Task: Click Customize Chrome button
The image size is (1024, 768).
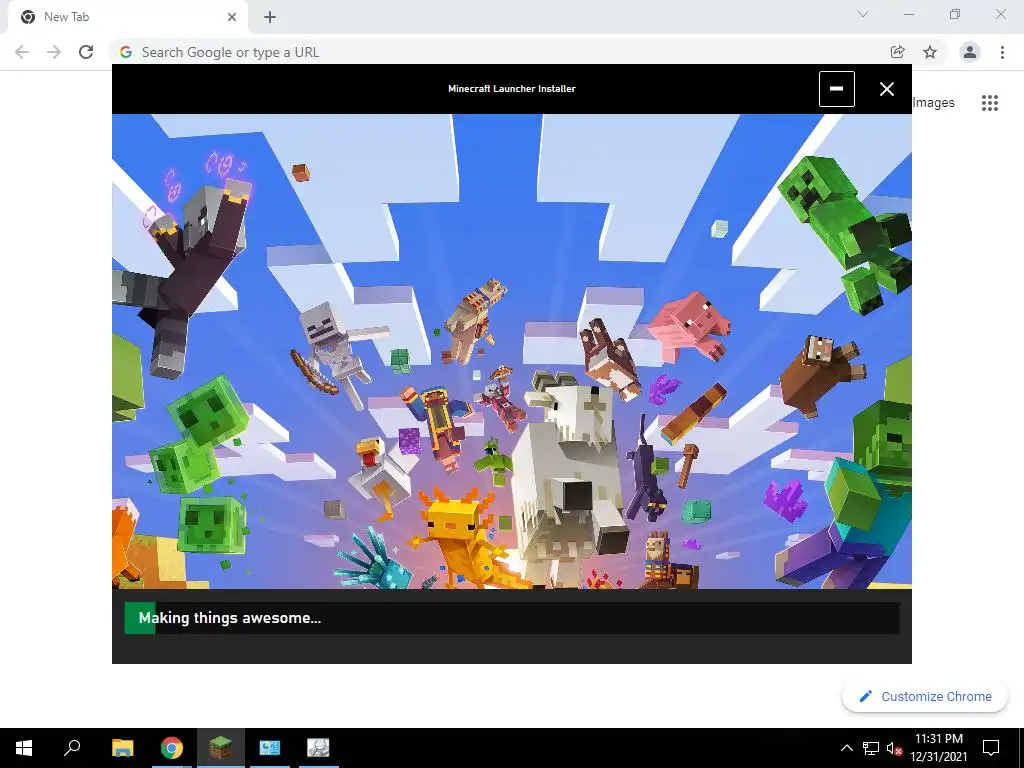Action: pos(925,696)
